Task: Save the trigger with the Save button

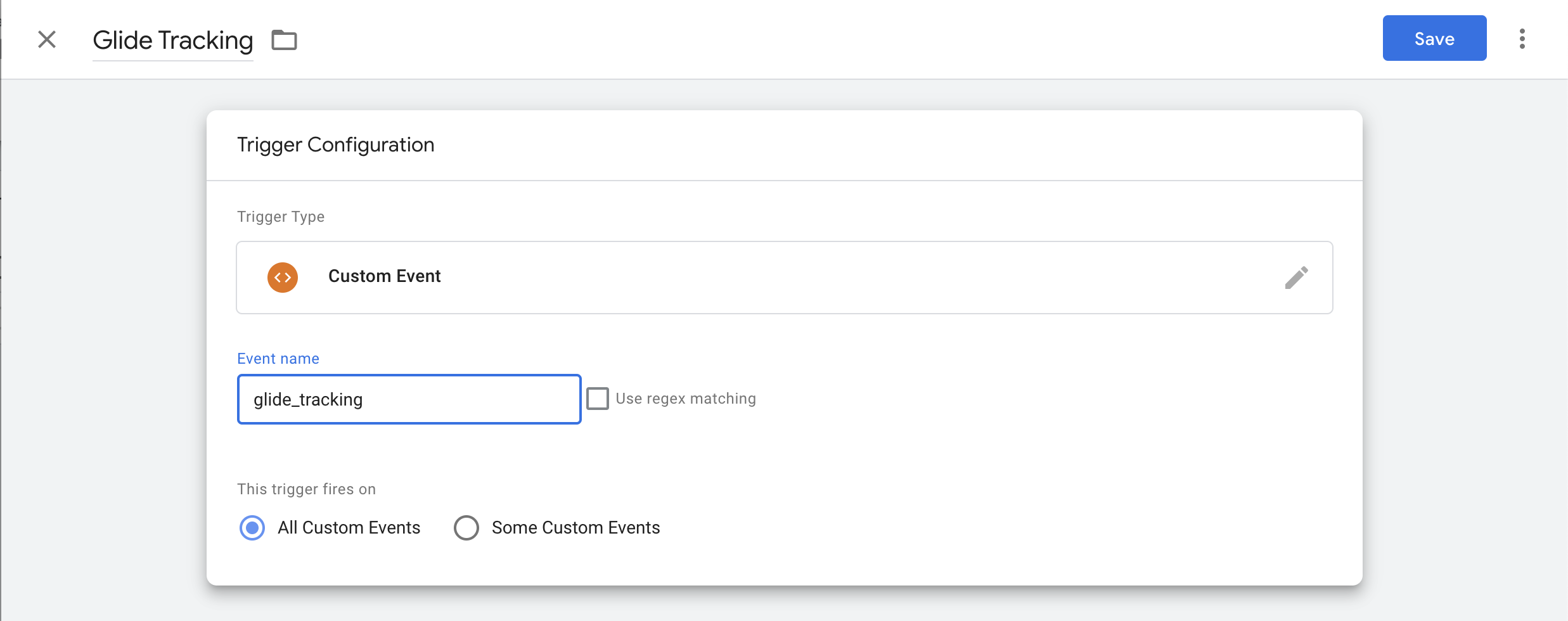Action: pyautogui.click(x=1434, y=39)
